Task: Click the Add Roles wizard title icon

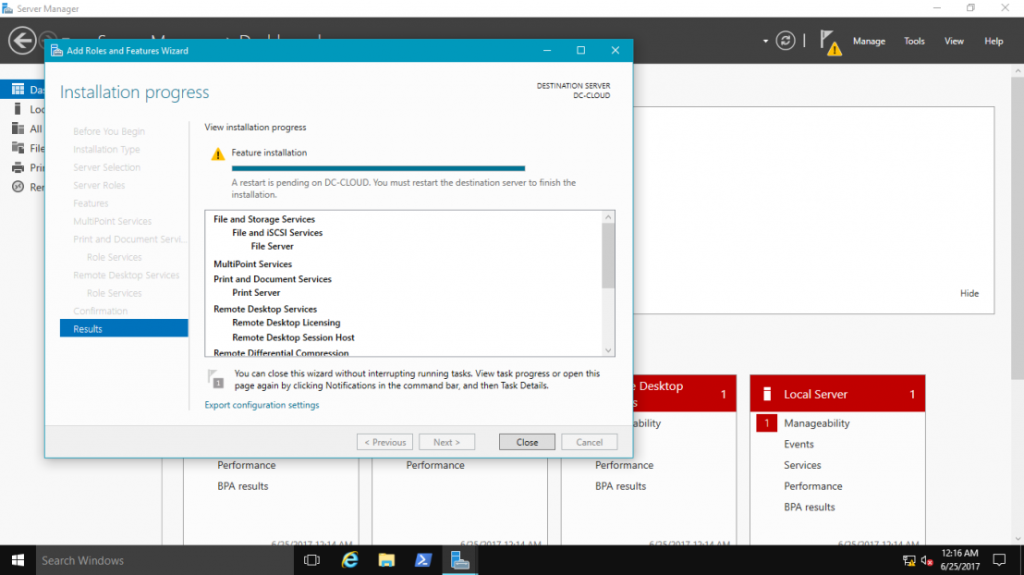Action: (x=57, y=50)
